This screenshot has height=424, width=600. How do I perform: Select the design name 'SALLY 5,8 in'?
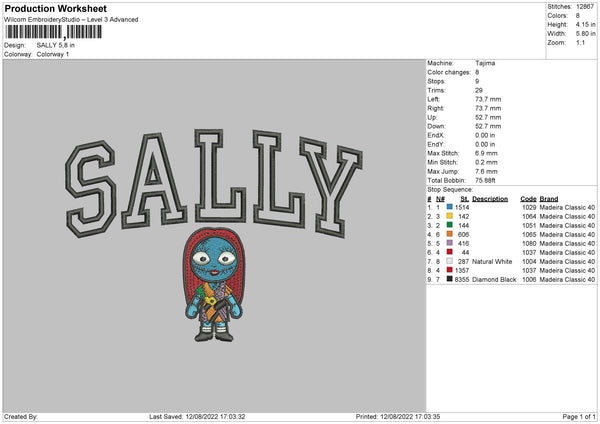(55, 45)
